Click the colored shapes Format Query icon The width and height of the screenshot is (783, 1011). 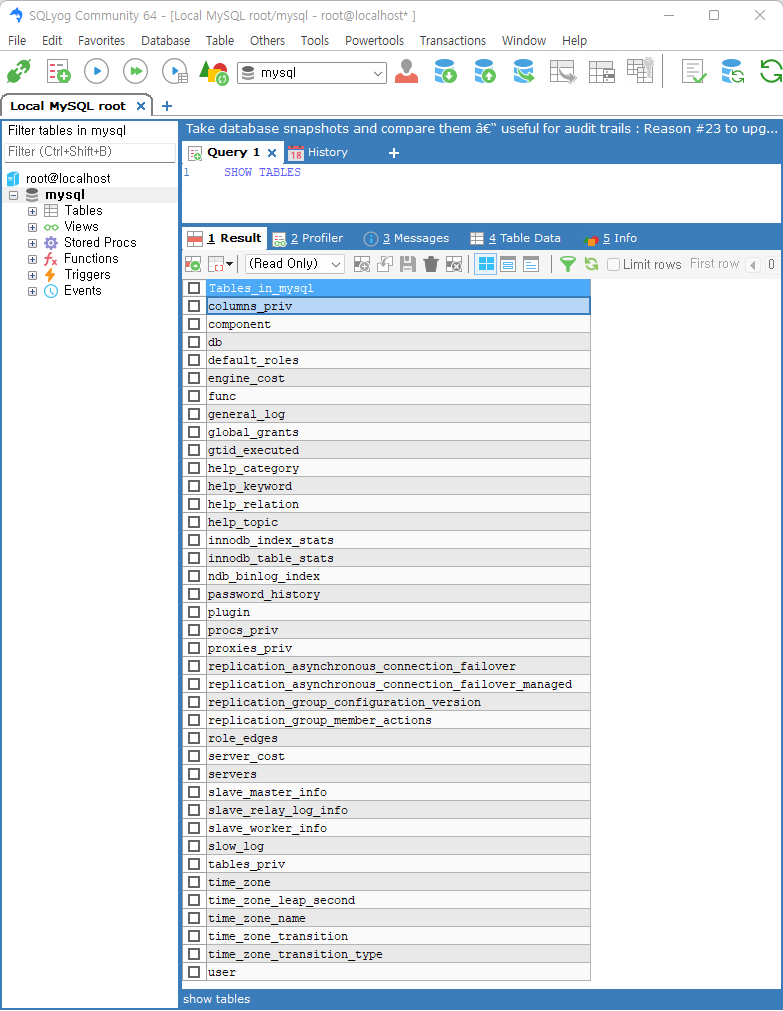tap(213, 72)
